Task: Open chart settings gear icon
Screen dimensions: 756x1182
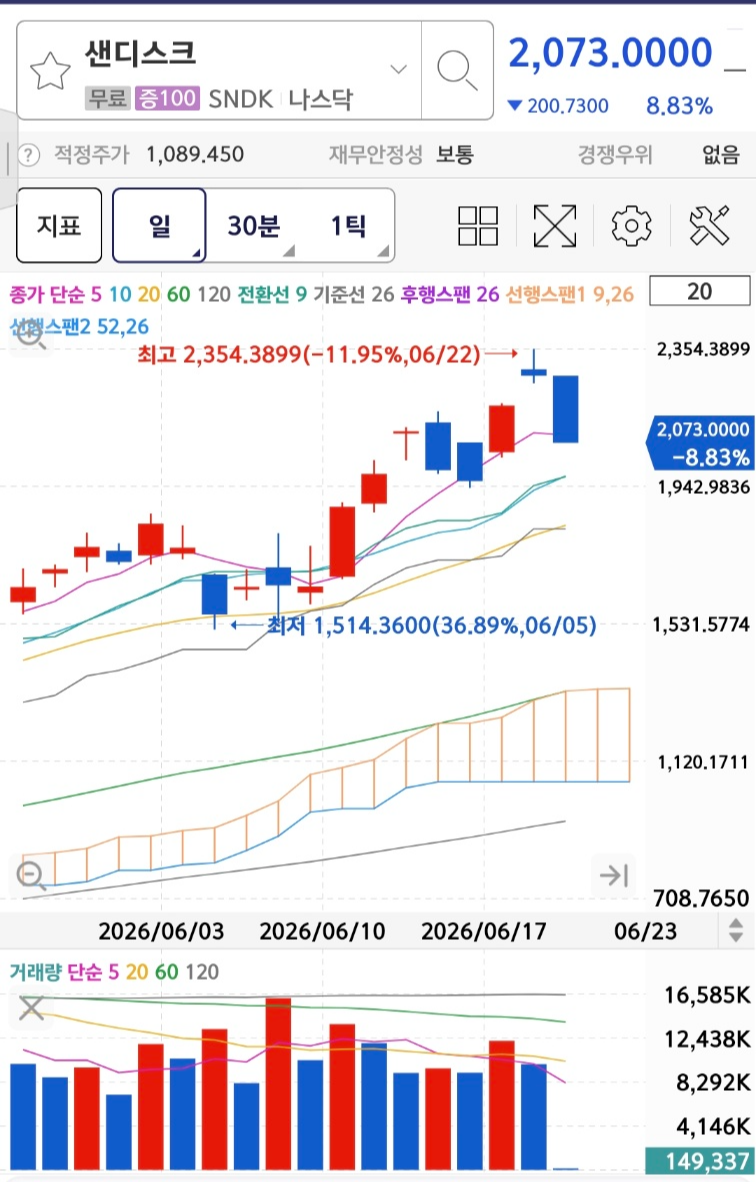Action: point(631,225)
